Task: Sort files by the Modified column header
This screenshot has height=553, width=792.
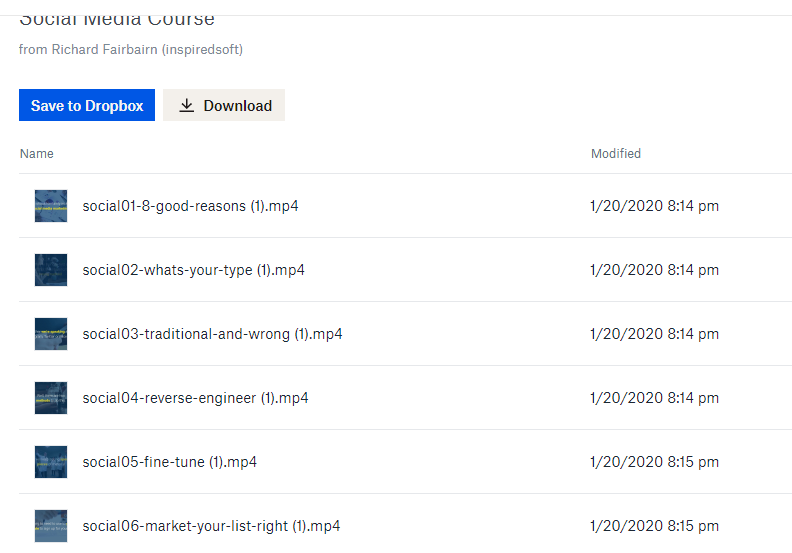Action: [615, 154]
